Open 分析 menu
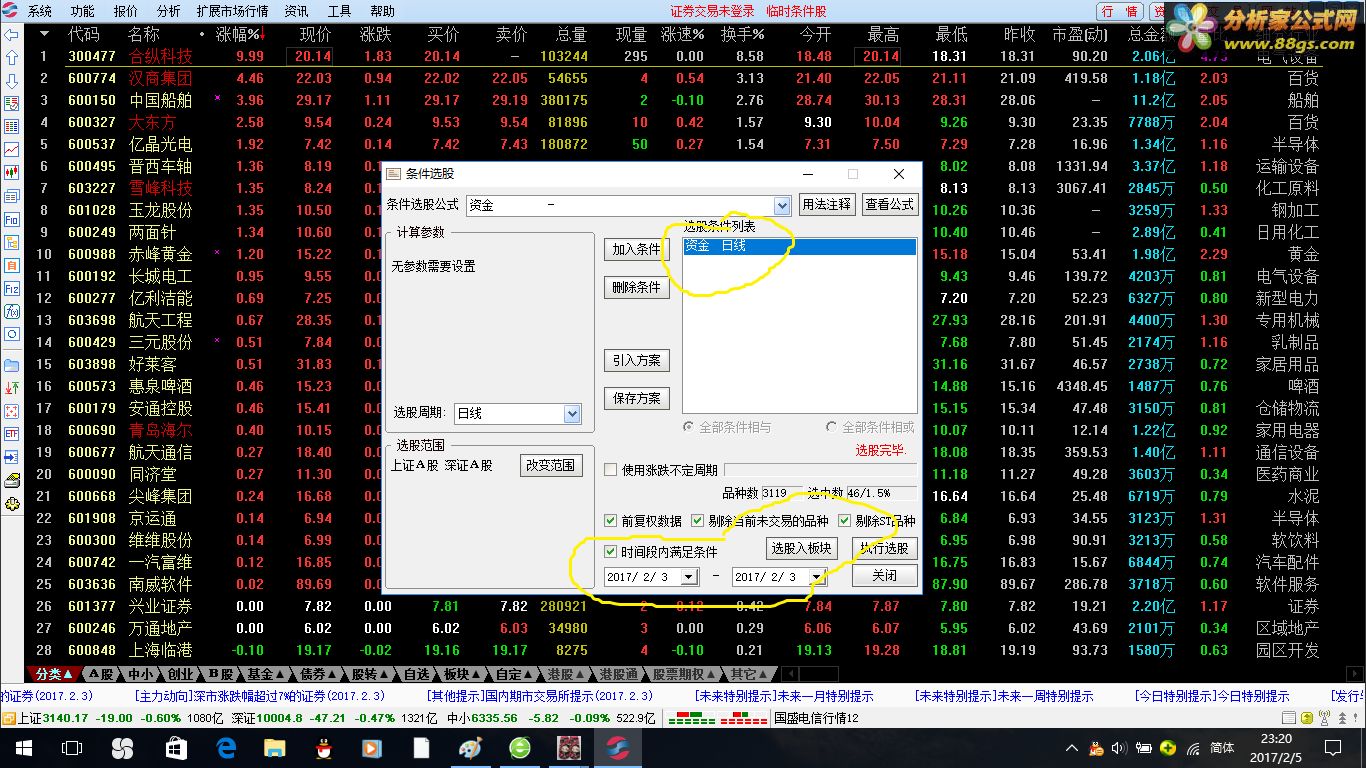Image resolution: width=1366 pixels, height=768 pixels. [x=168, y=11]
